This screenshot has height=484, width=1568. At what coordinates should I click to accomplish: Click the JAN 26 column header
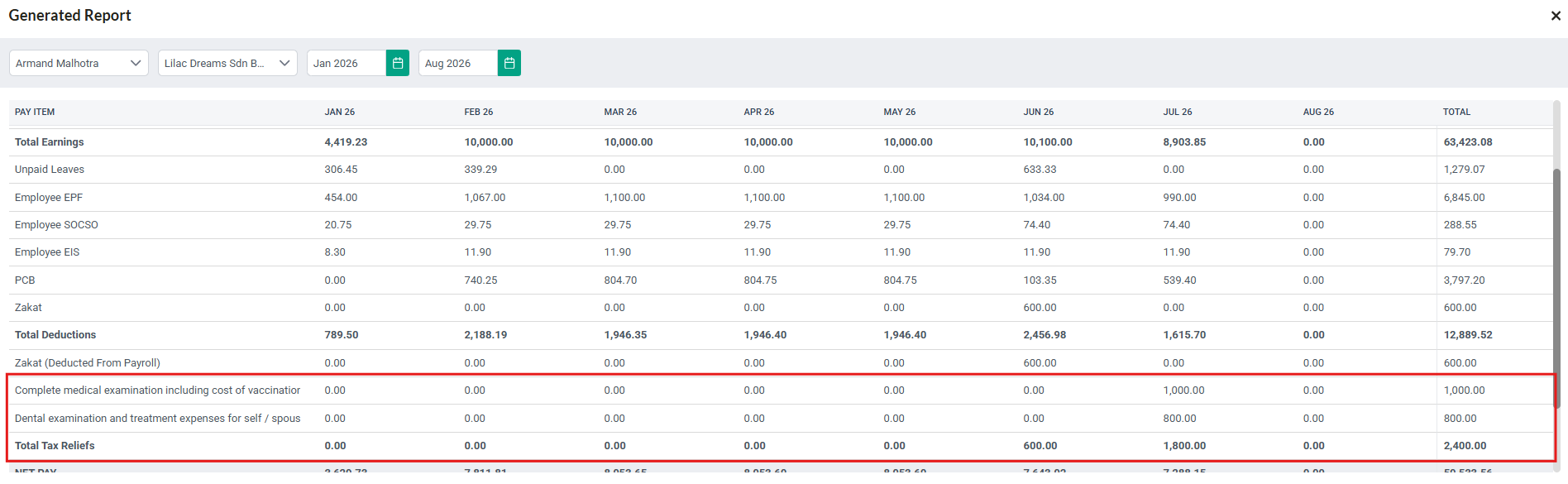(x=340, y=112)
